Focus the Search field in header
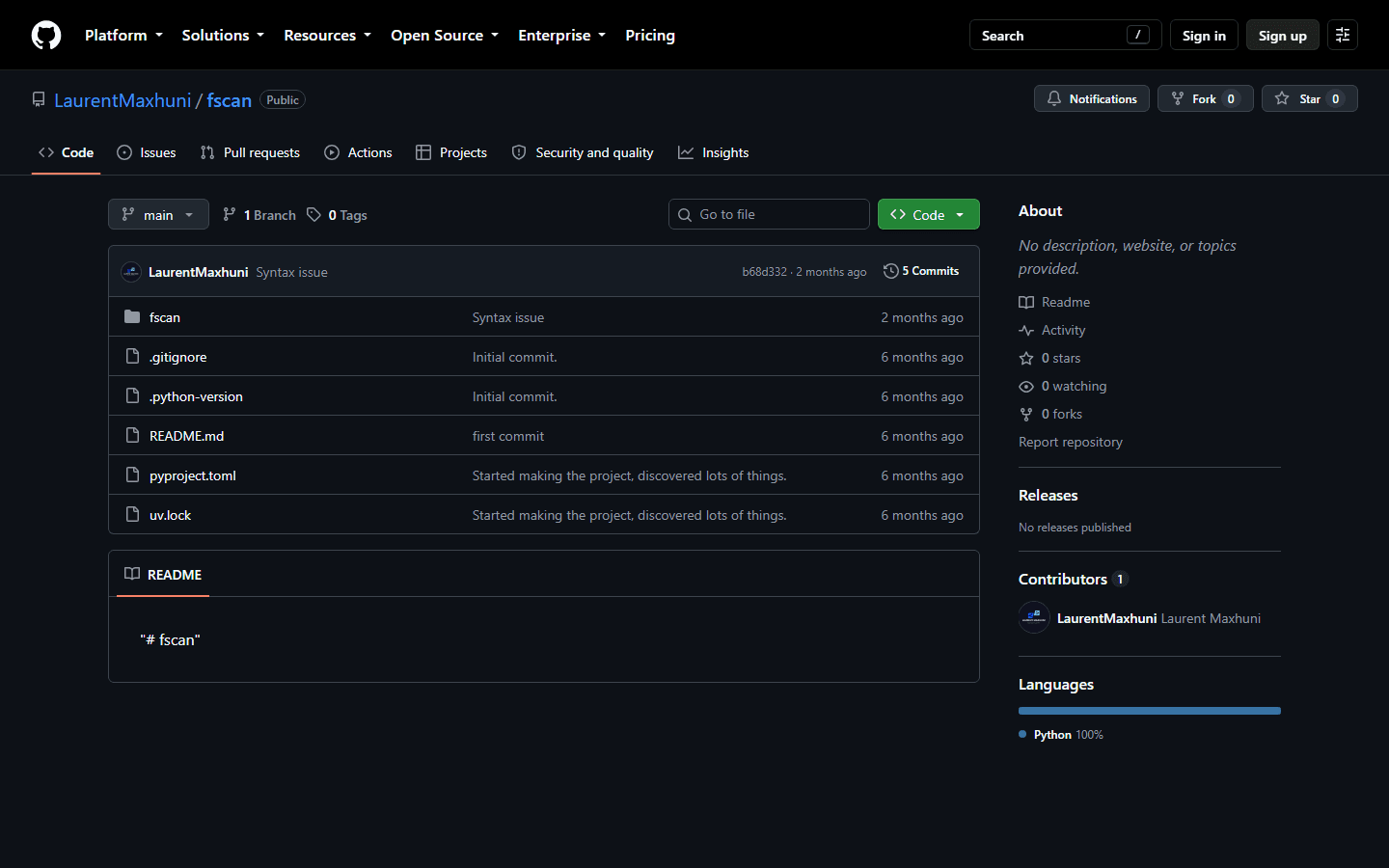The image size is (1389, 868). [1065, 35]
